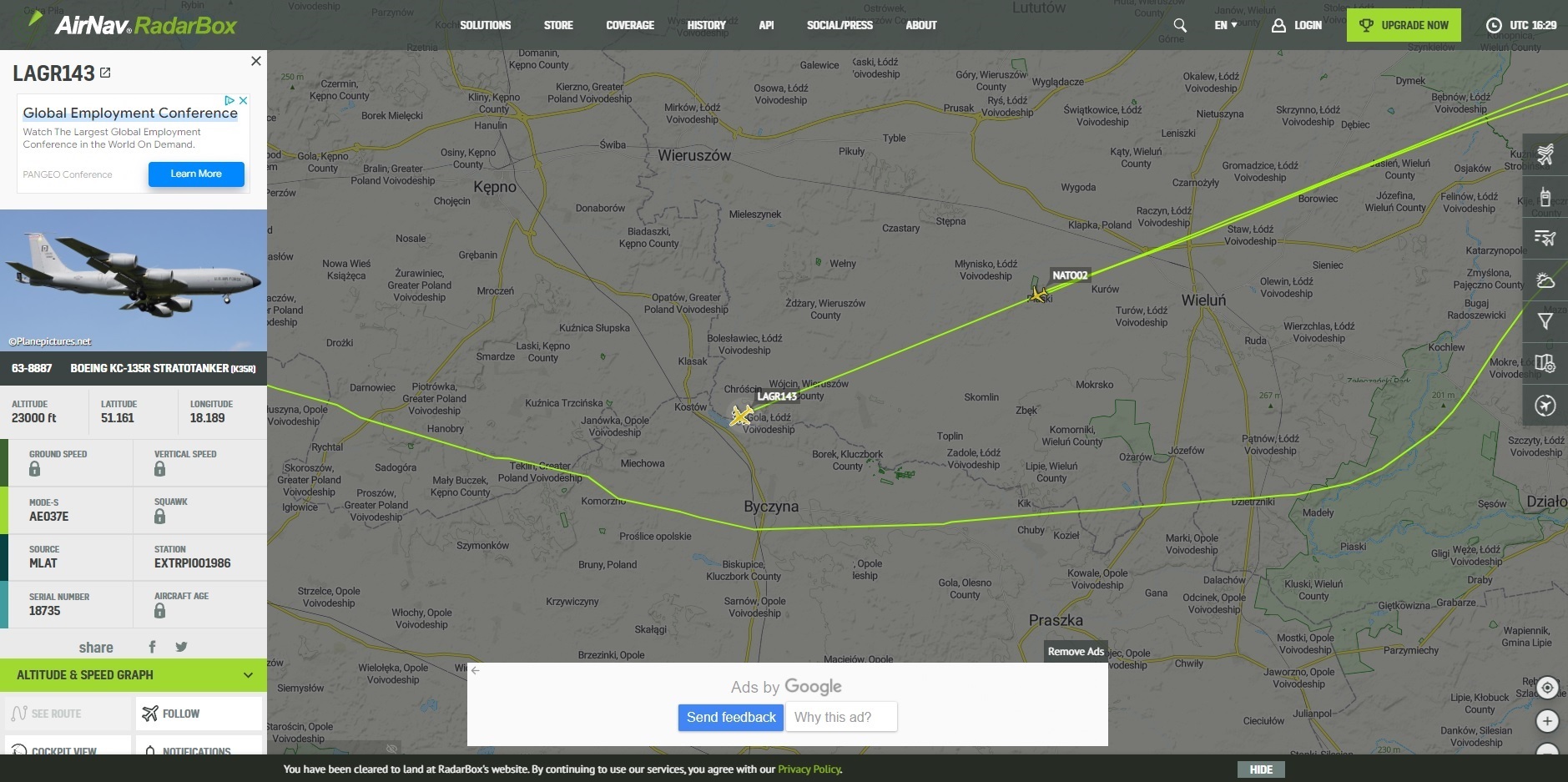Screen dimensions: 1568x782
Task: Open the History menu item
Action: pos(706,25)
